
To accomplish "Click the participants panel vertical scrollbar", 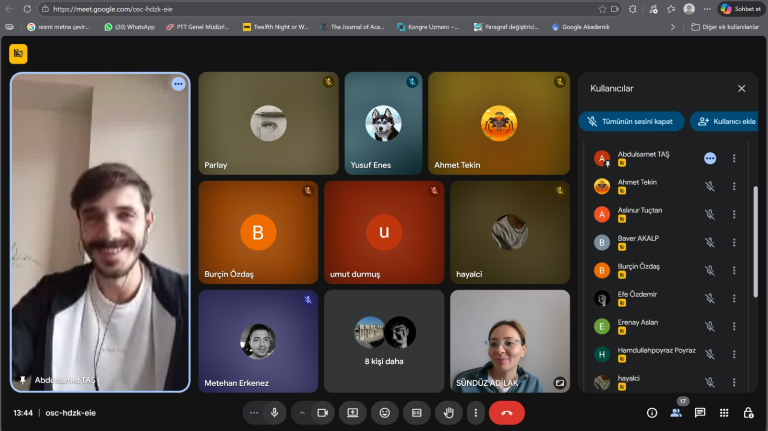I will [x=755, y=240].
